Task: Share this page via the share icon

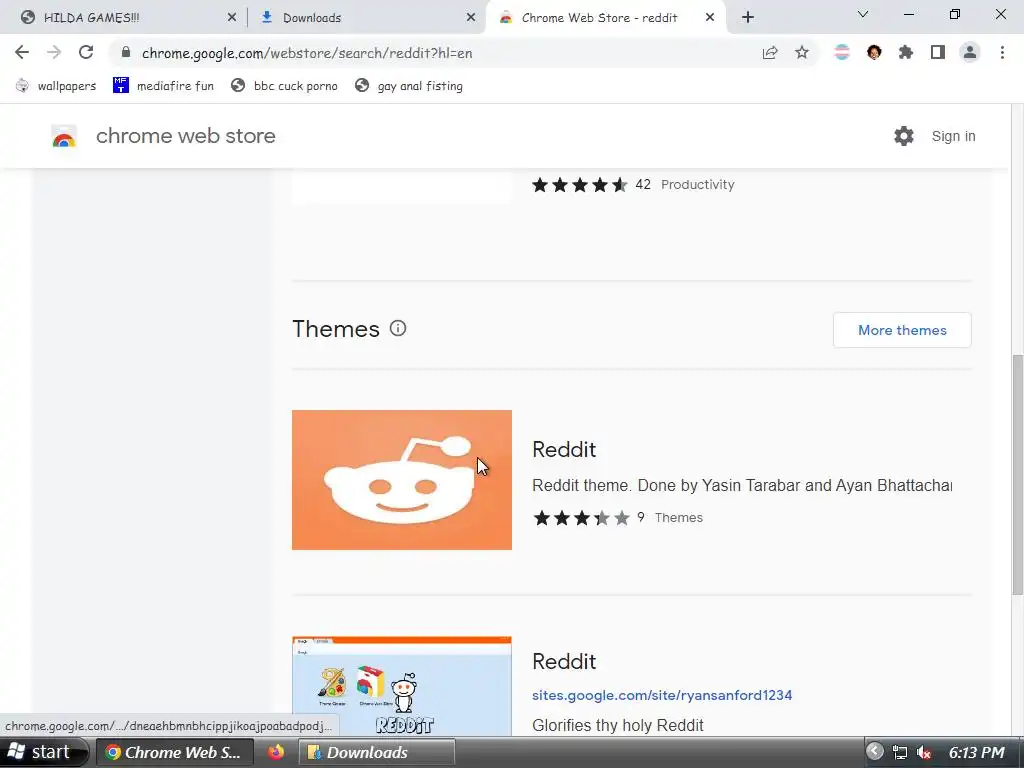Action: 770,53
